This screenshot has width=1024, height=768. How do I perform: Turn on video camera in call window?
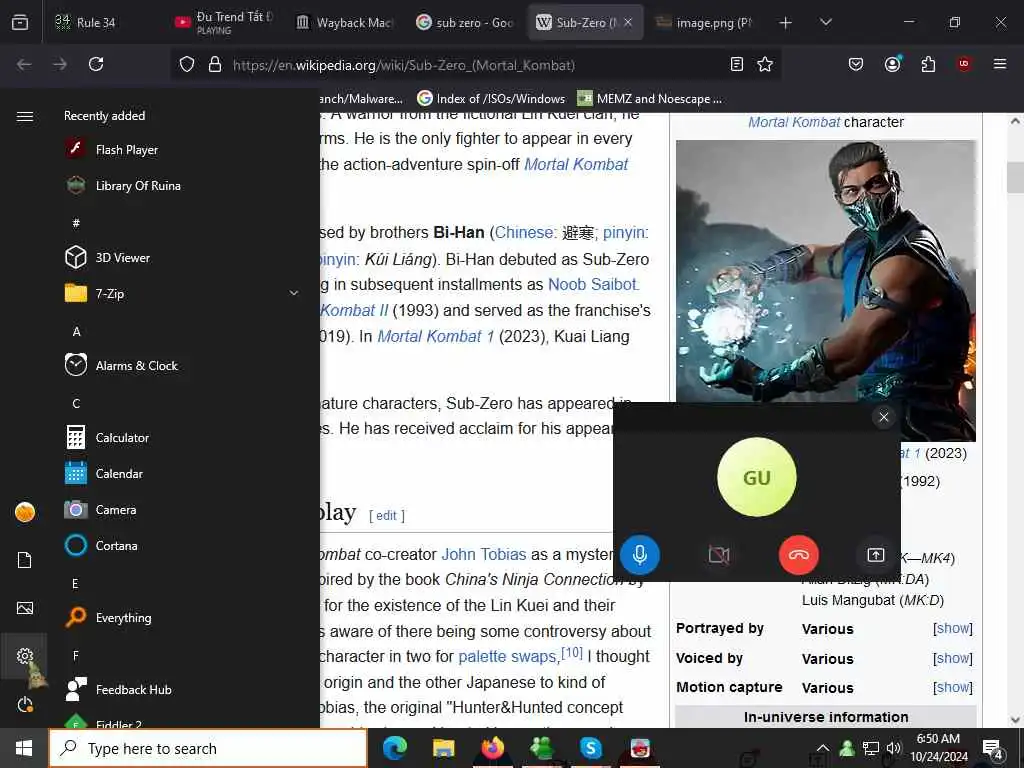719,554
